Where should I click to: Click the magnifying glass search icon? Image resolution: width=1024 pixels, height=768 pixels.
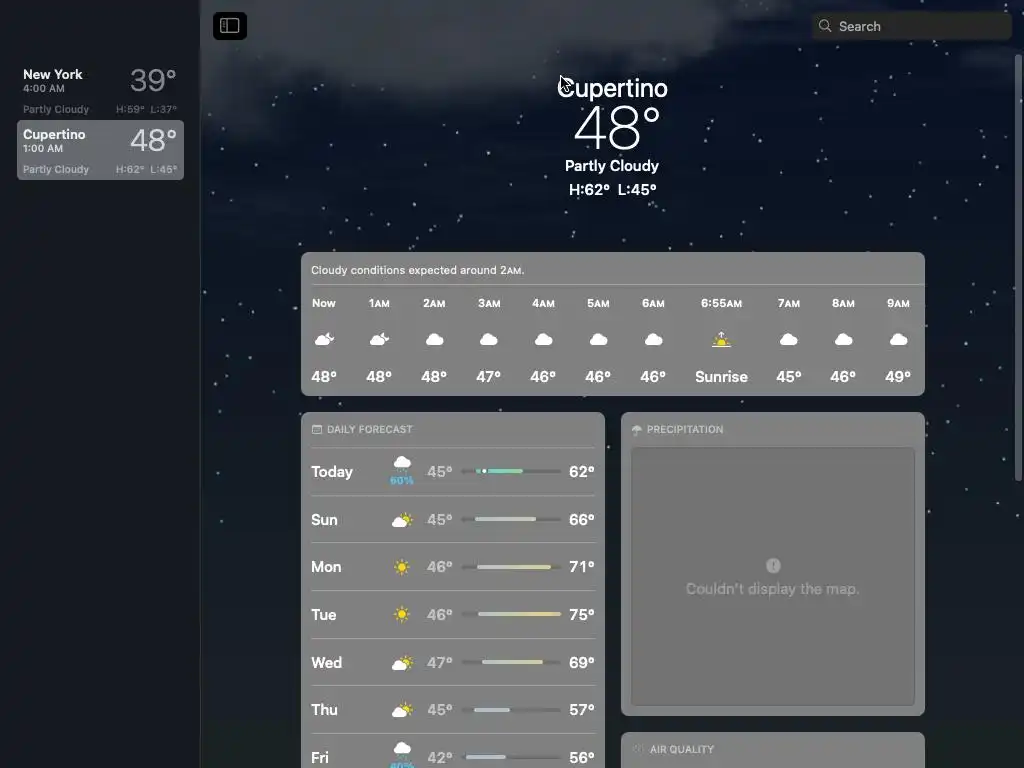825,26
